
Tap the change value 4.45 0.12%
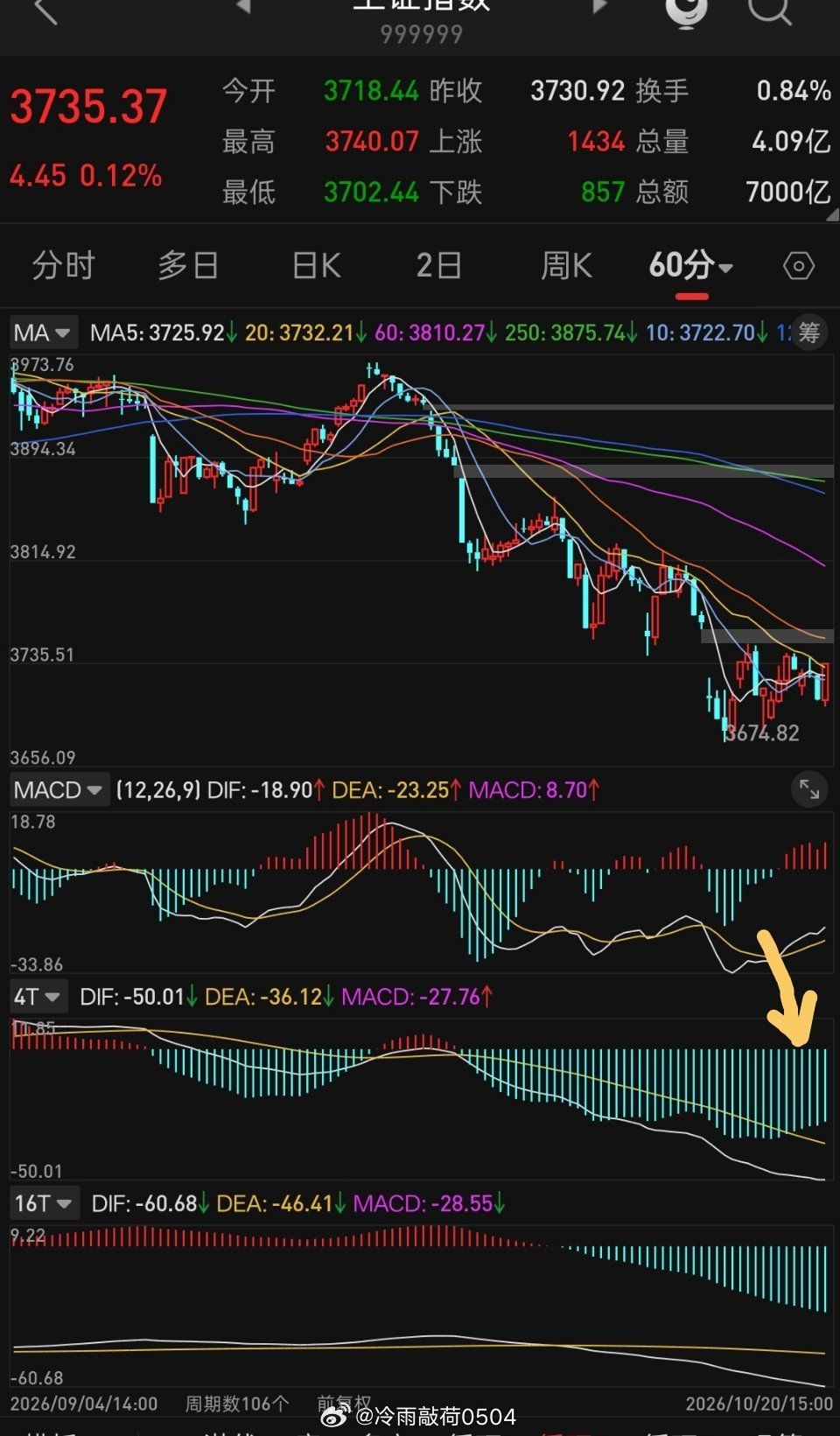[x=86, y=176]
